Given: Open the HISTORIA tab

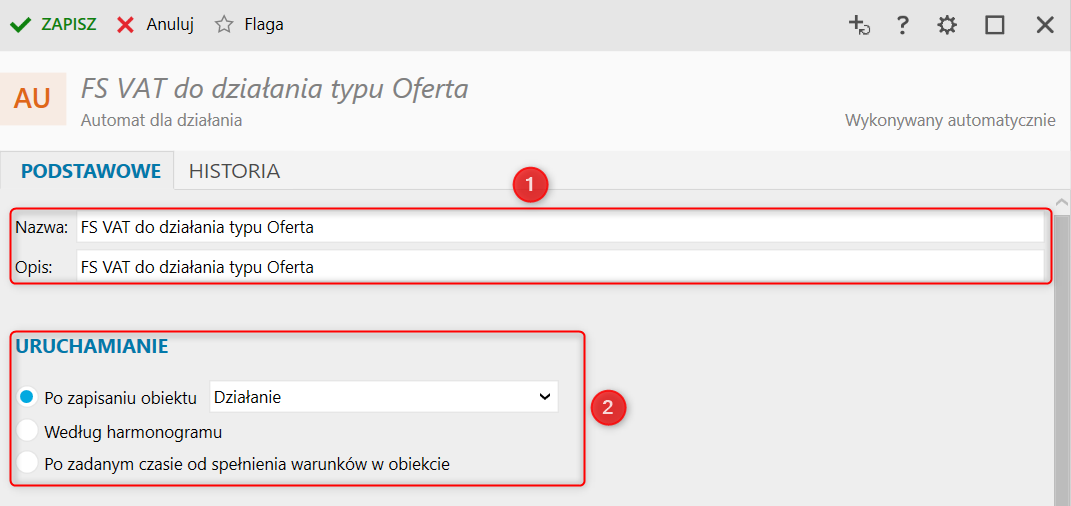Looking at the screenshot, I should (x=234, y=171).
